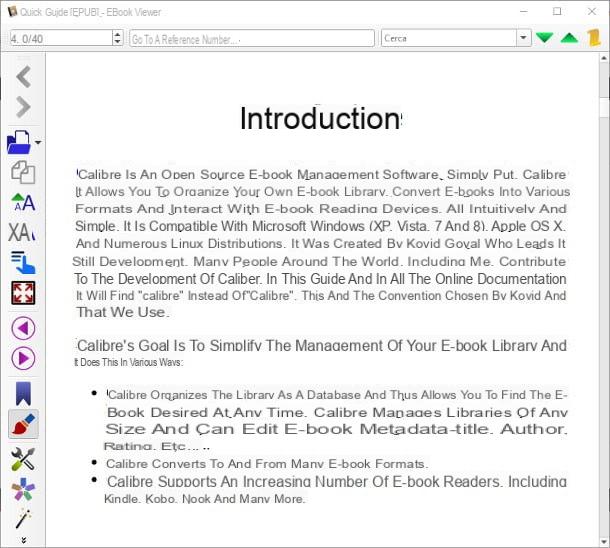
Task: Decrease font size with the XA icon
Action: click(x=22, y=233)
